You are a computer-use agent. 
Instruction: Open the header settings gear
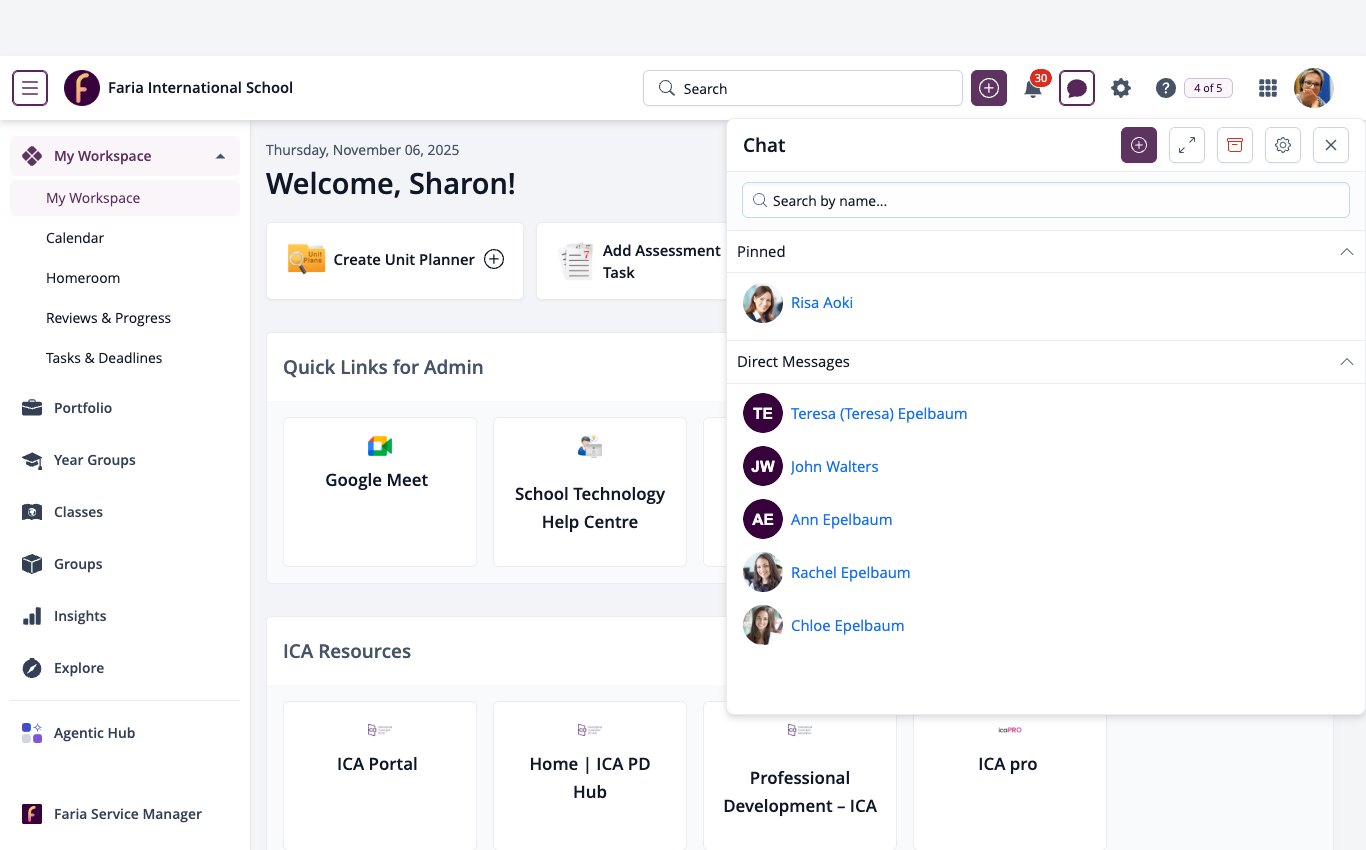[1121, 88]
